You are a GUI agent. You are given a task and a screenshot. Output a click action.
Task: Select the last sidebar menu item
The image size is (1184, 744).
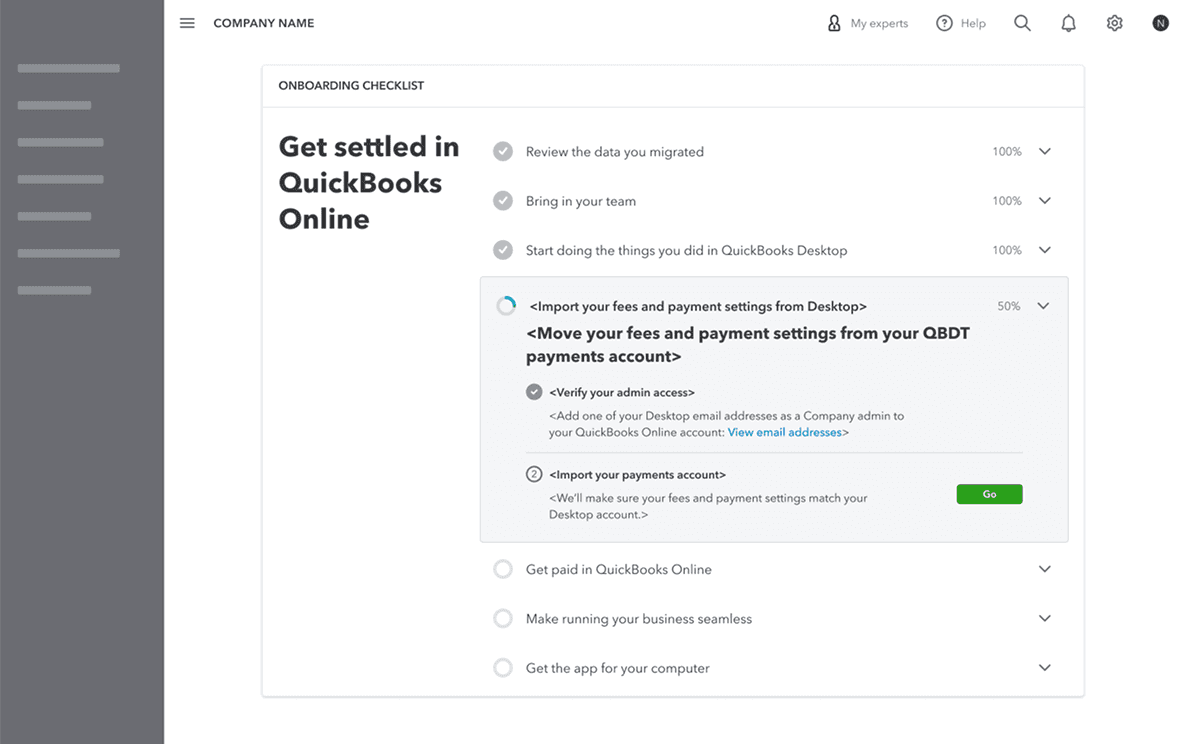coord(55,290)
